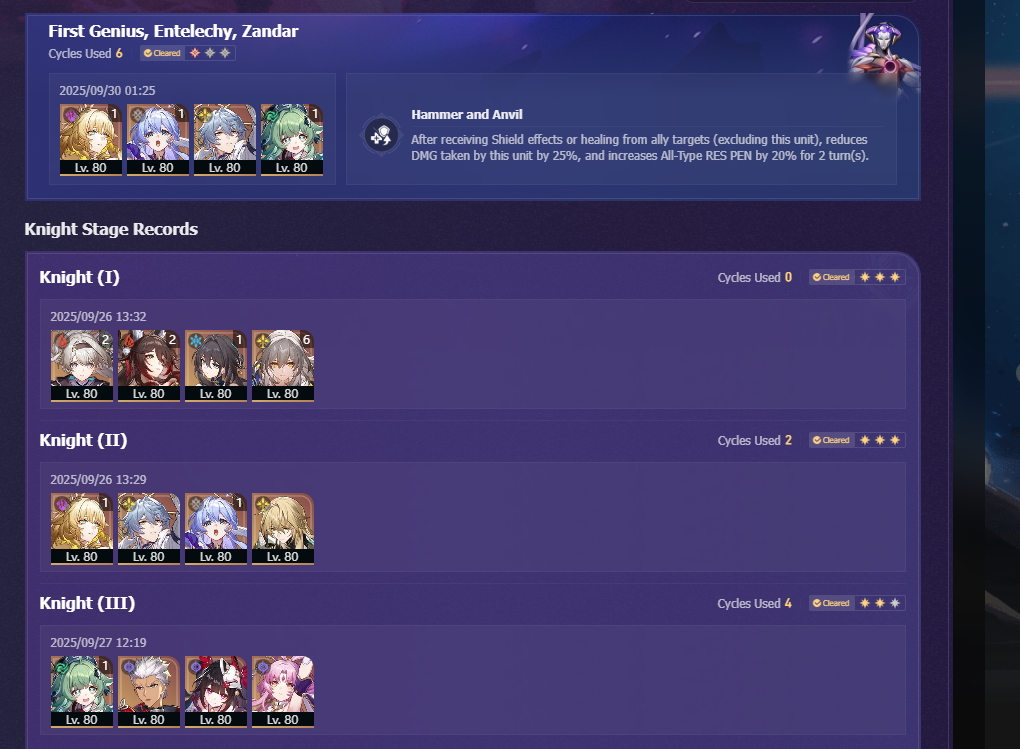Open the fourth character portrait in Knight (II)
Image resolution: width=1020 pixels, height=749 pixels.
click(282, 529)
